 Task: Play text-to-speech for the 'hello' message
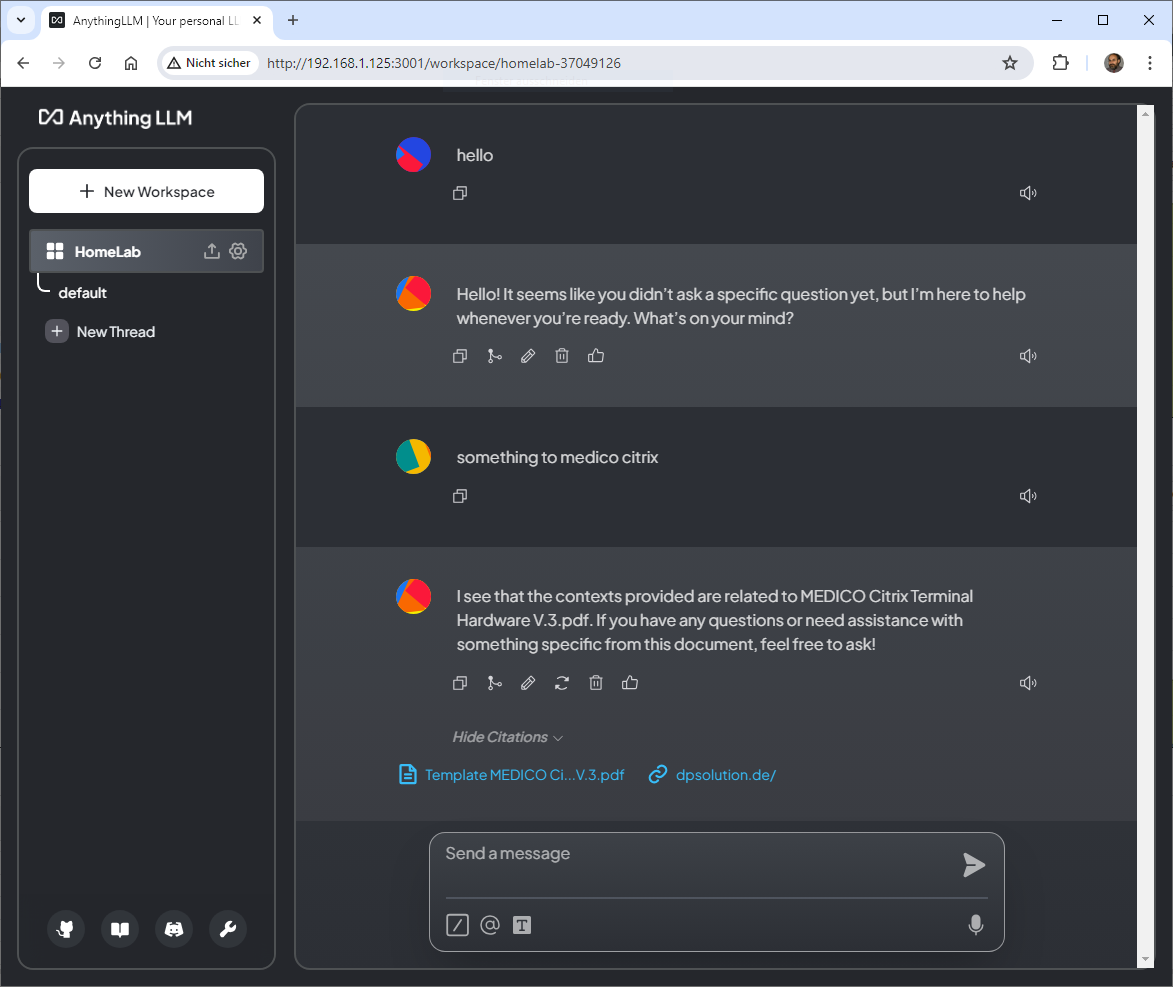coord(1027,193)
